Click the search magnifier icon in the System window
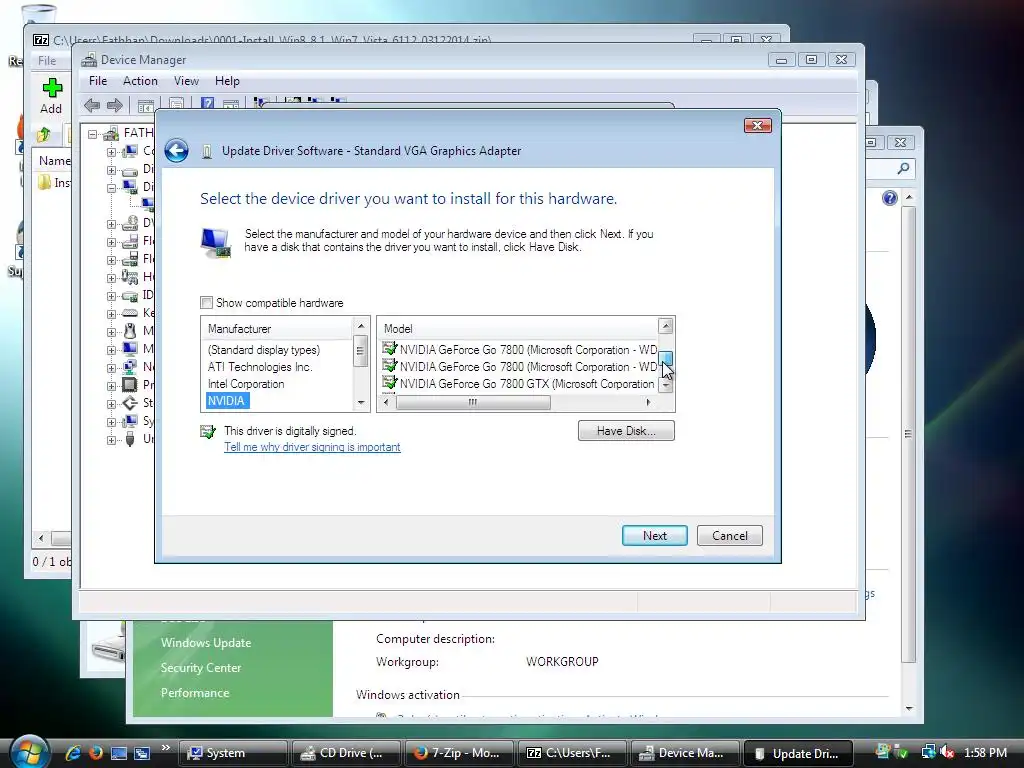The image size is (1024, 768). (903, 168)
